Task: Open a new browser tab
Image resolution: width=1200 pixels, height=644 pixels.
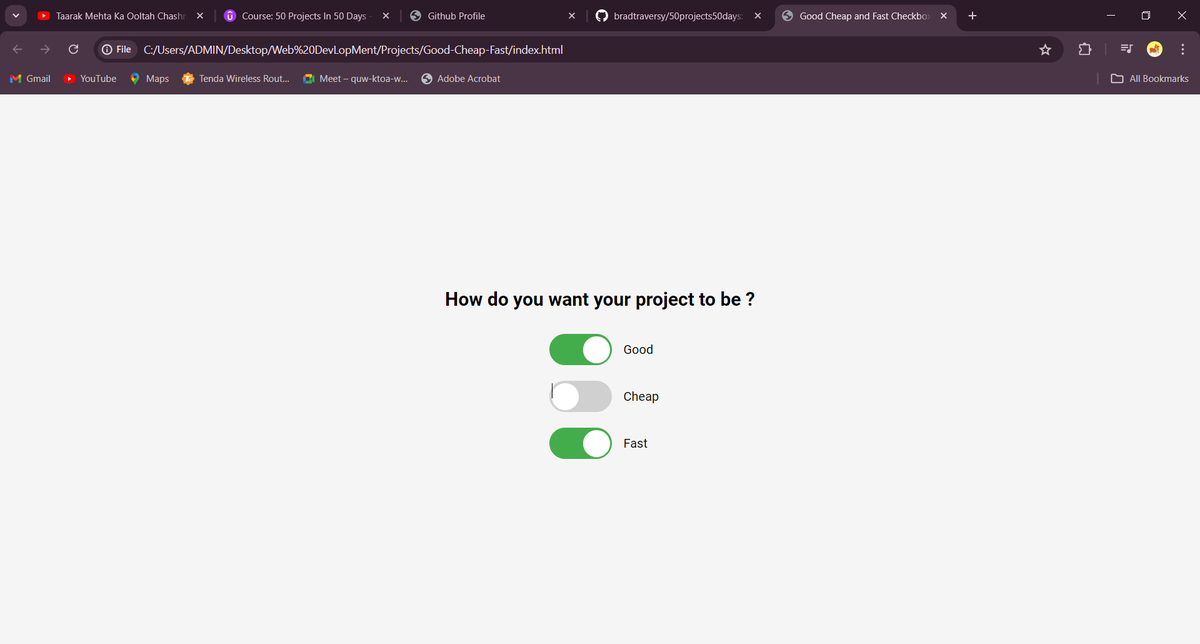Action: (x=973, y=16)
